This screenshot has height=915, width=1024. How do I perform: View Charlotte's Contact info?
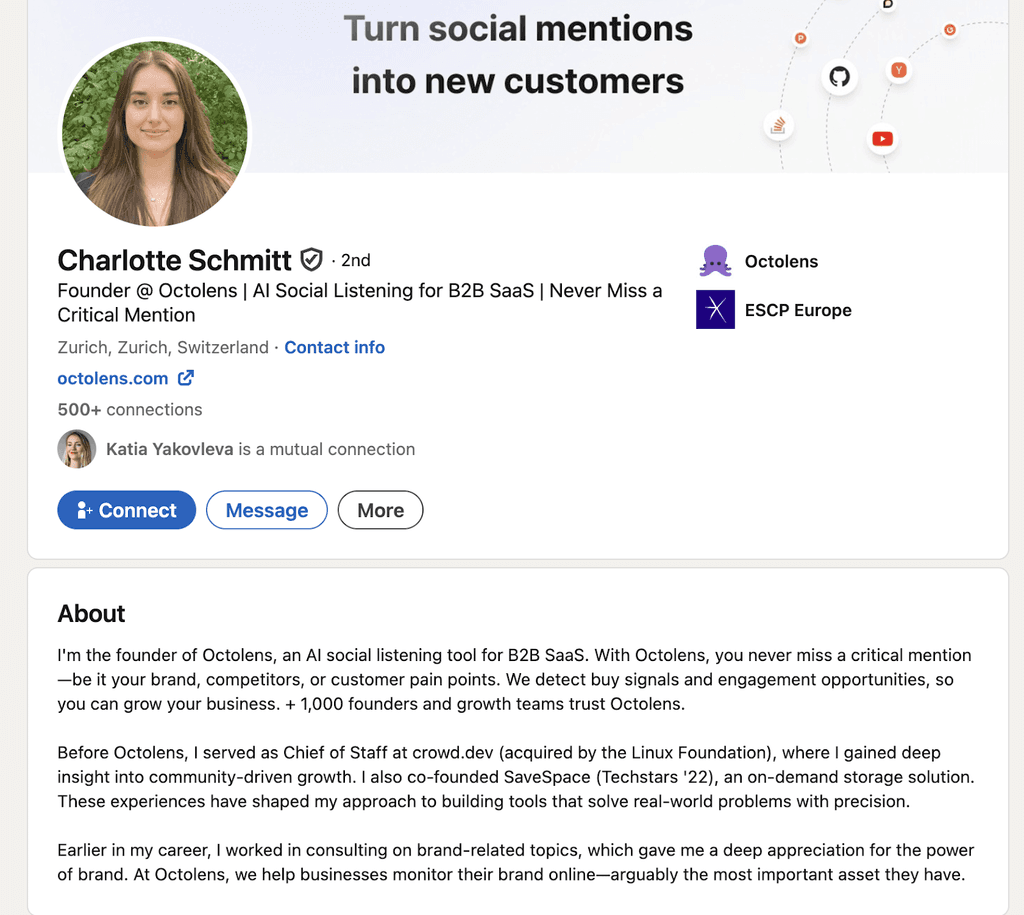point(334,347)
